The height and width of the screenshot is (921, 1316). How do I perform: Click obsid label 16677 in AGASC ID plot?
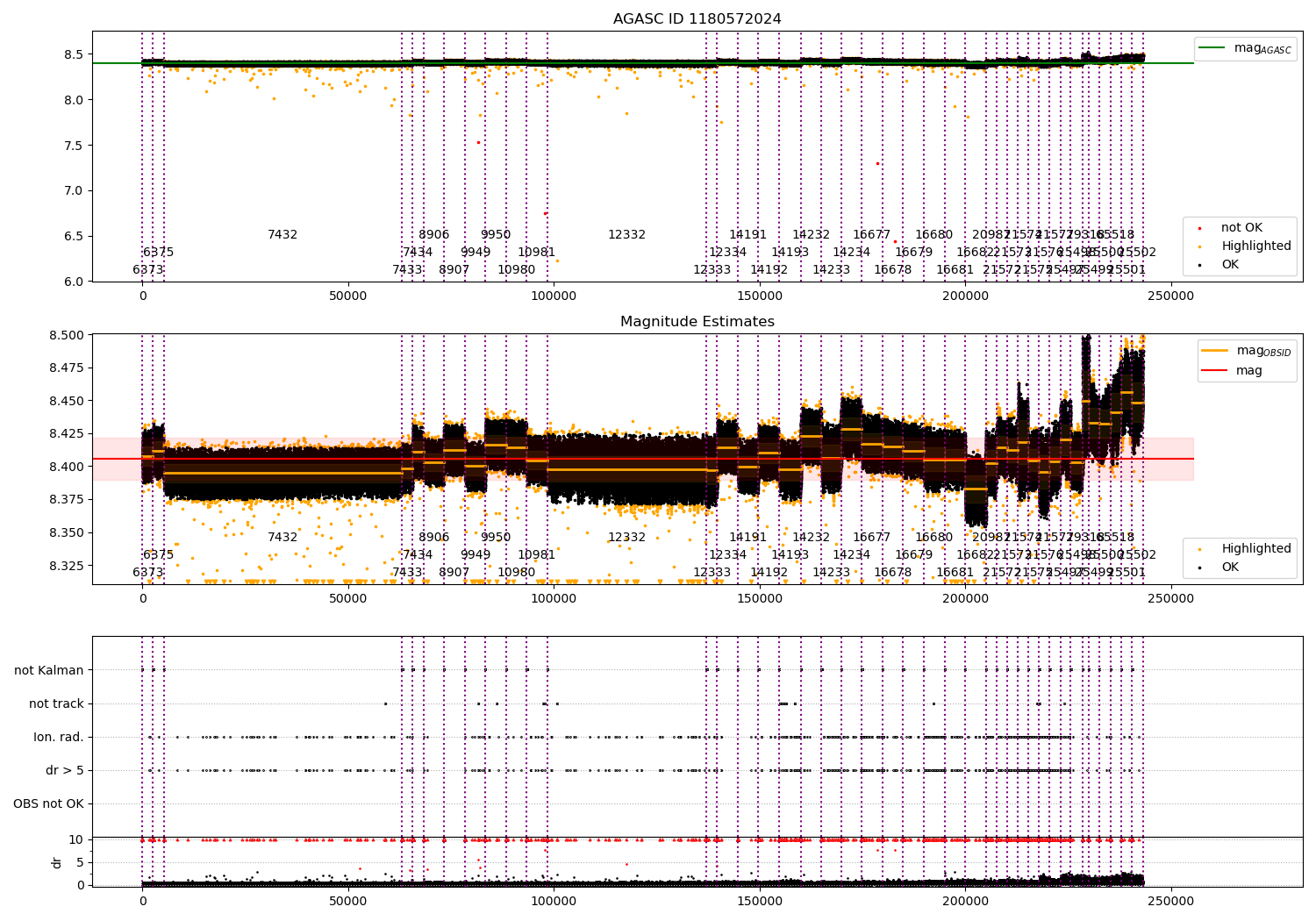pos(871,235)
